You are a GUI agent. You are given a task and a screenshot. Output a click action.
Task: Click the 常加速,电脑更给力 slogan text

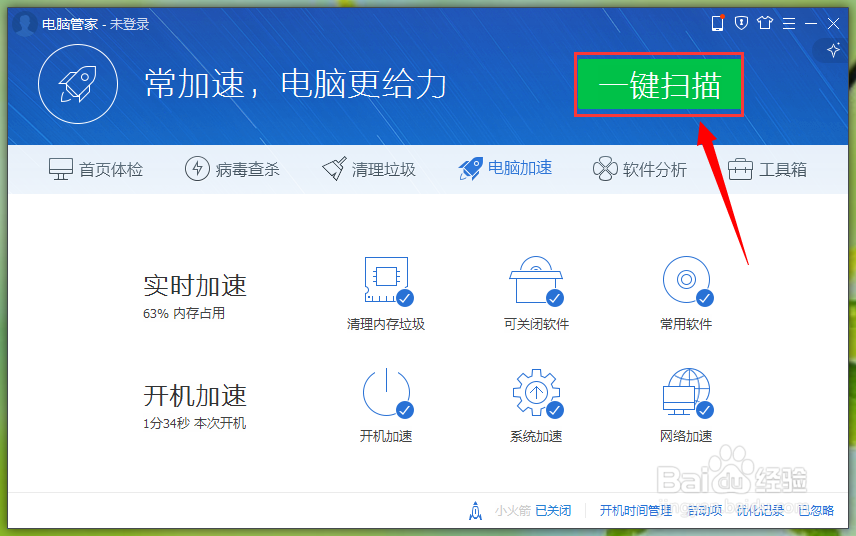(296, 85)
